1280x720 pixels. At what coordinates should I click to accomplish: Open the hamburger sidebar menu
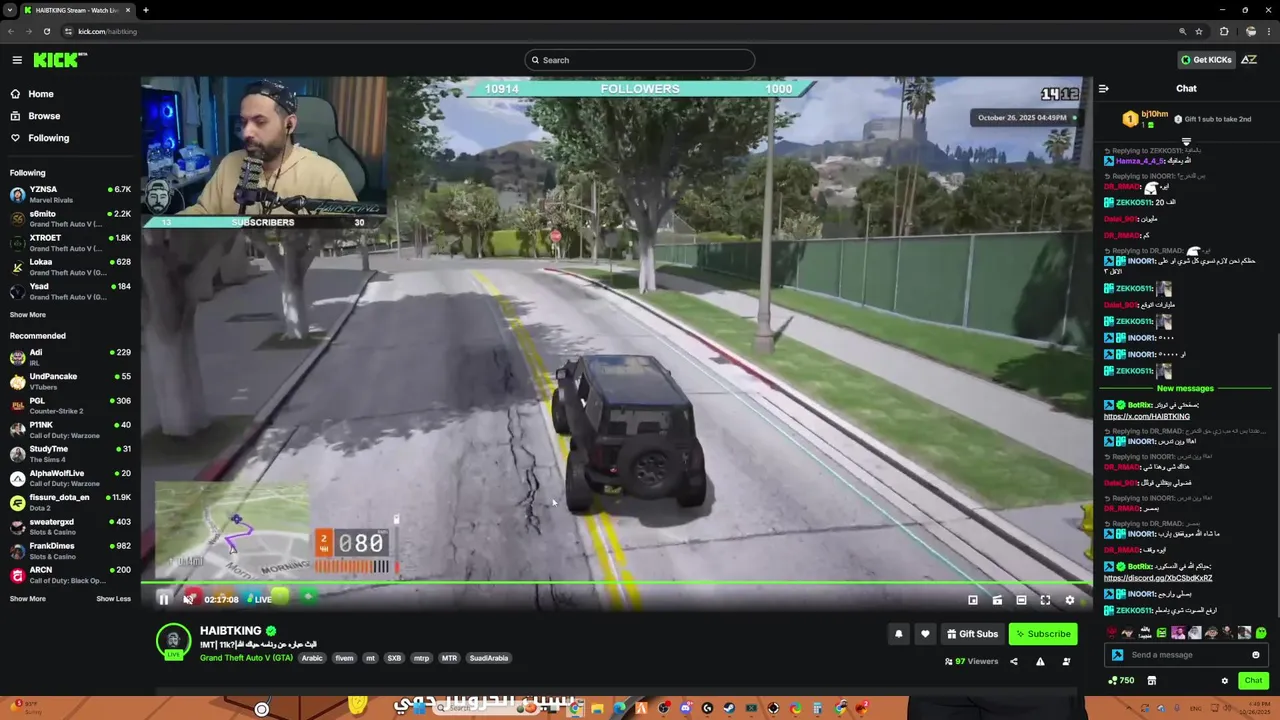coord(17,60)
